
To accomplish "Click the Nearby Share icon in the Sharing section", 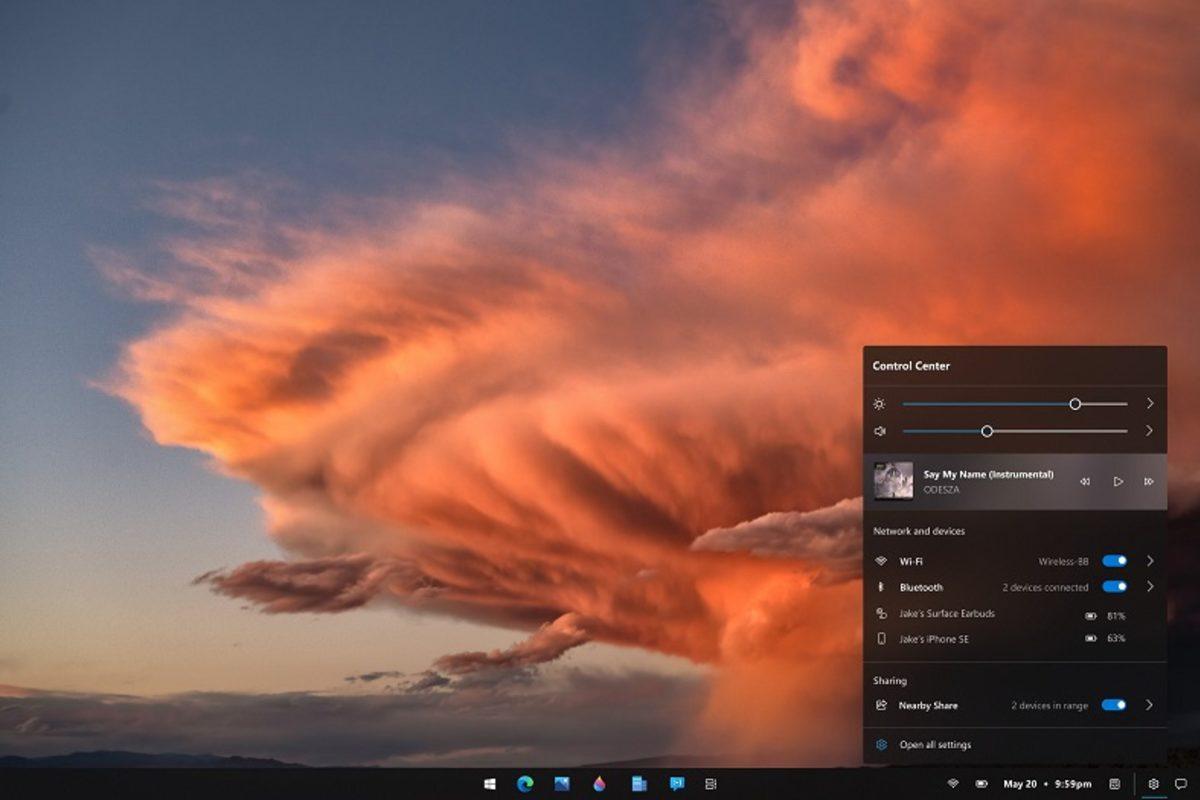I will pyautogui.click(x=881, y=704).
